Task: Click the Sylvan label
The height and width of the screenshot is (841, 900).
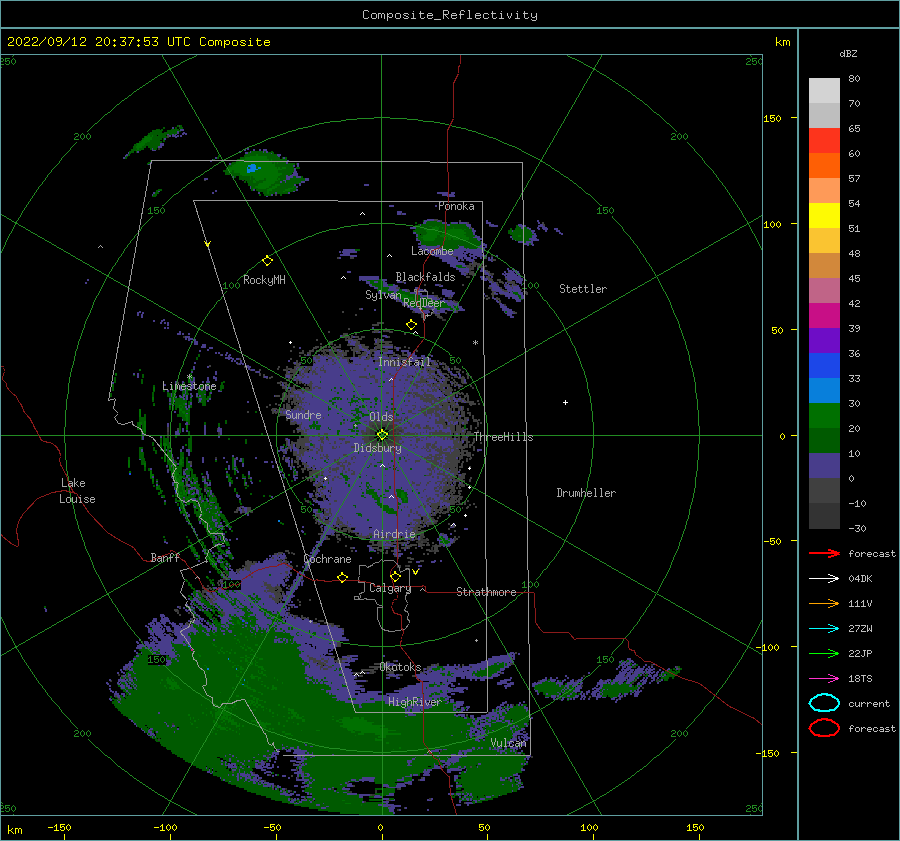Action: click(x=383, y=295)
